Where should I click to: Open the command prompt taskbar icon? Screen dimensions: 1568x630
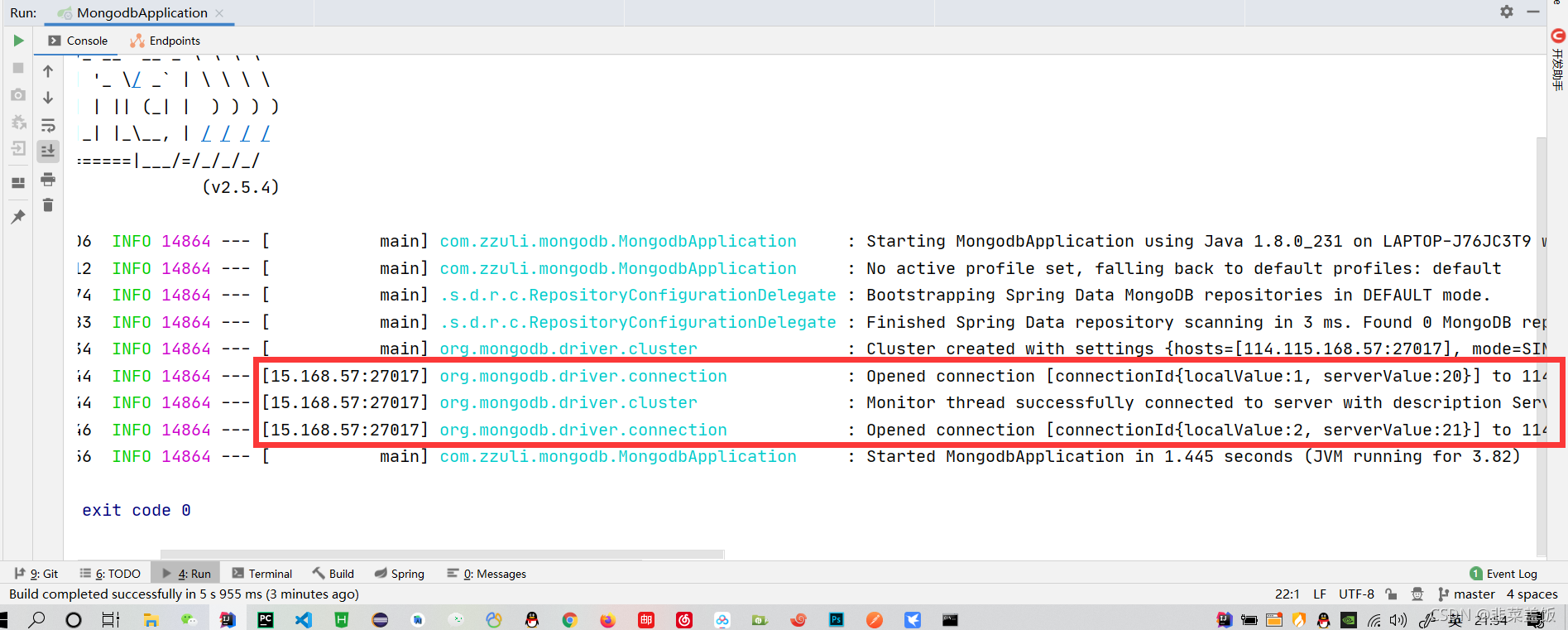[951, 619]
